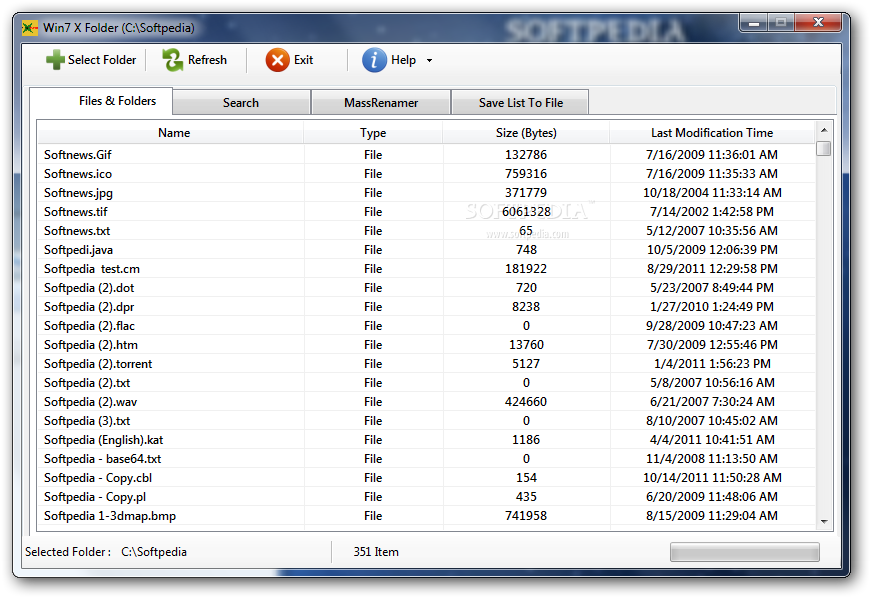This screenshot has width=871, height=598.
Task: Click the size value 424660
Action: [526, 401]
